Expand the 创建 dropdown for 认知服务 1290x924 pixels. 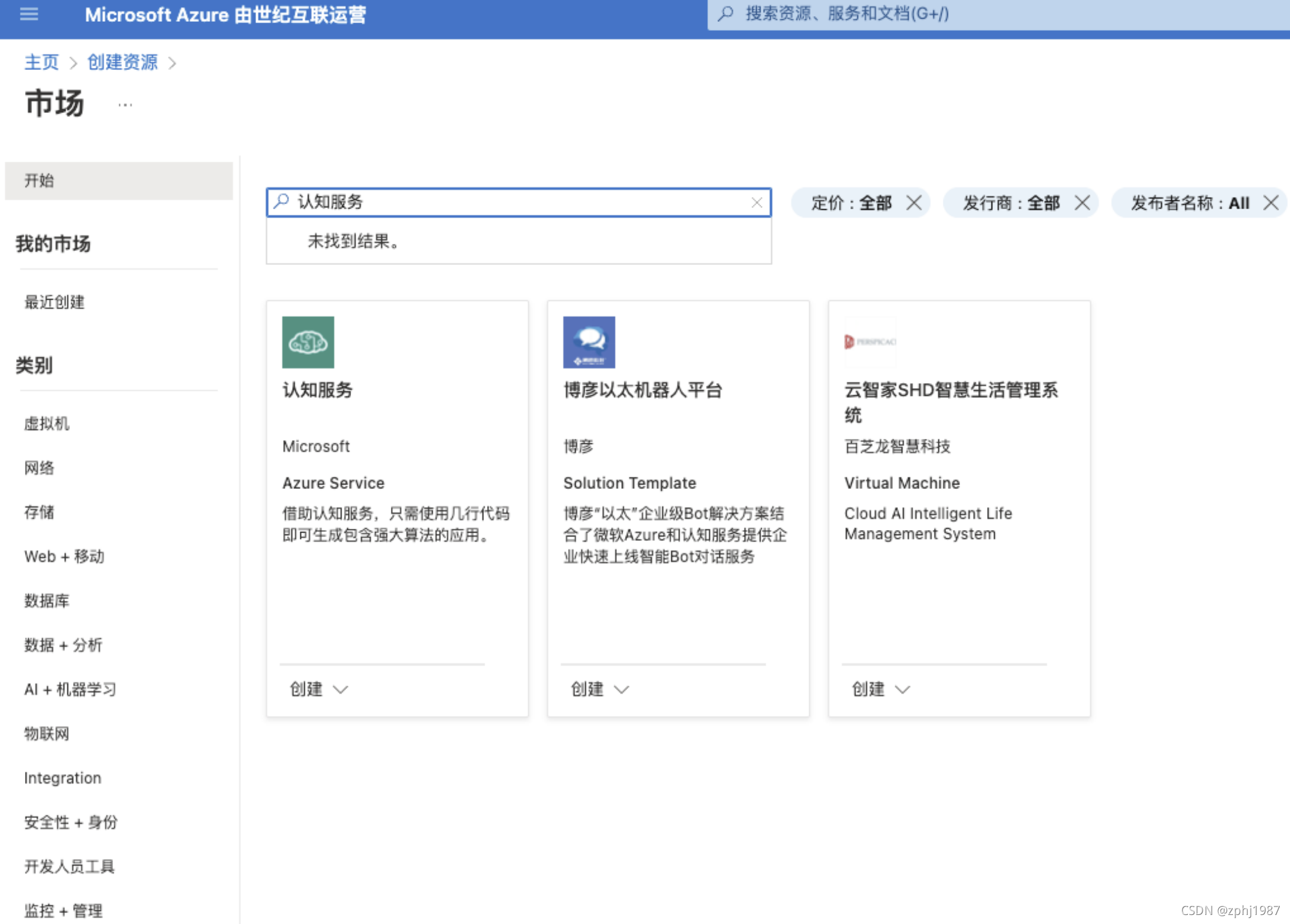click(319, 689)
